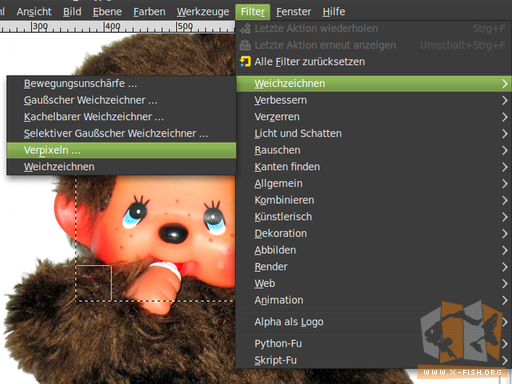Choose Gaußscher Weichzeichner filter
The width and height of the screenshot is (512, 384).
click(121, 100)
